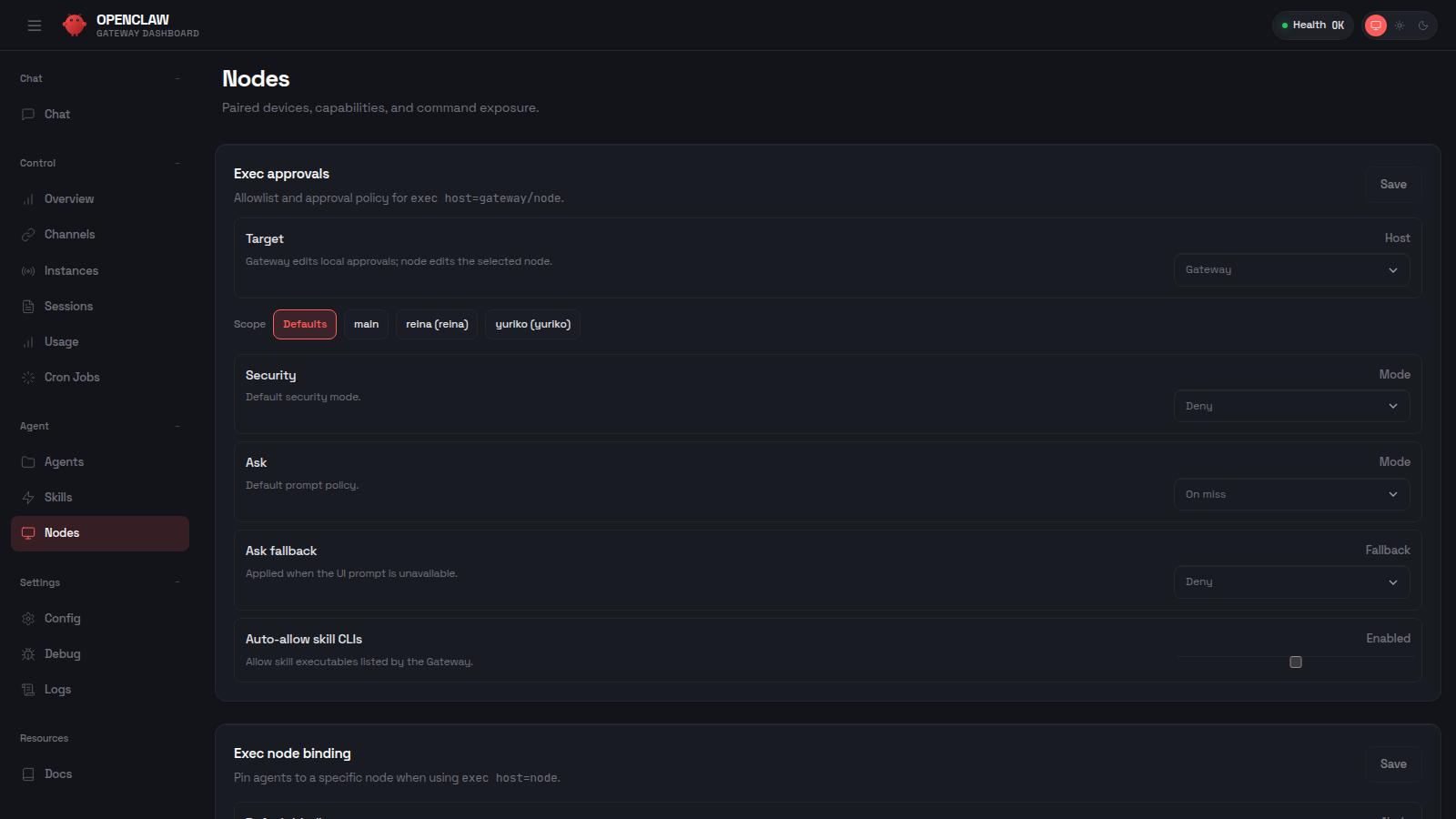Click the Skills lightning icon
Viewport: 1456px width, 819px height.
(28, 497)
